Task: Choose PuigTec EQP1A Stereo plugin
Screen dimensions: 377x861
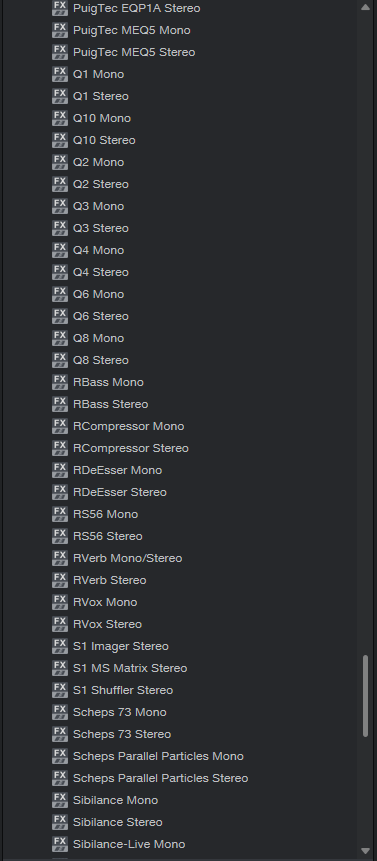Action: point(137,8)
